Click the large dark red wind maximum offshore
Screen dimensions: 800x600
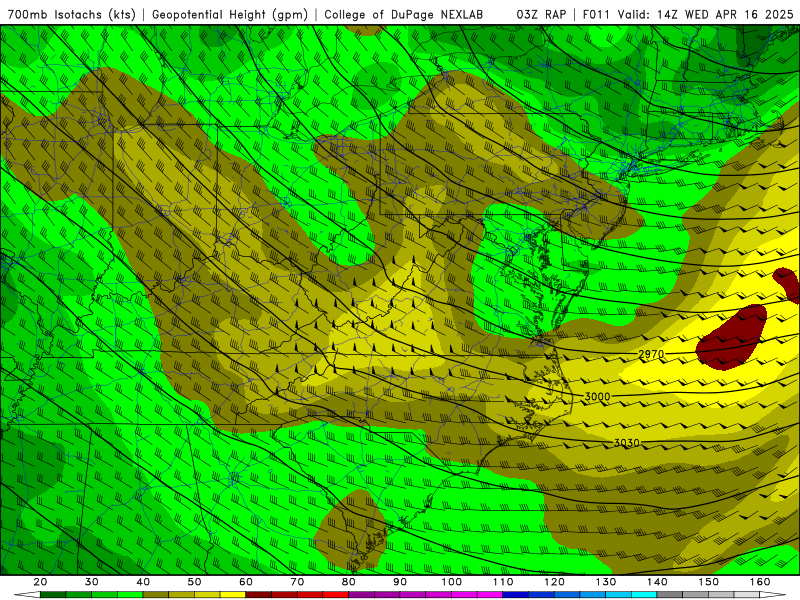(731, 338)
